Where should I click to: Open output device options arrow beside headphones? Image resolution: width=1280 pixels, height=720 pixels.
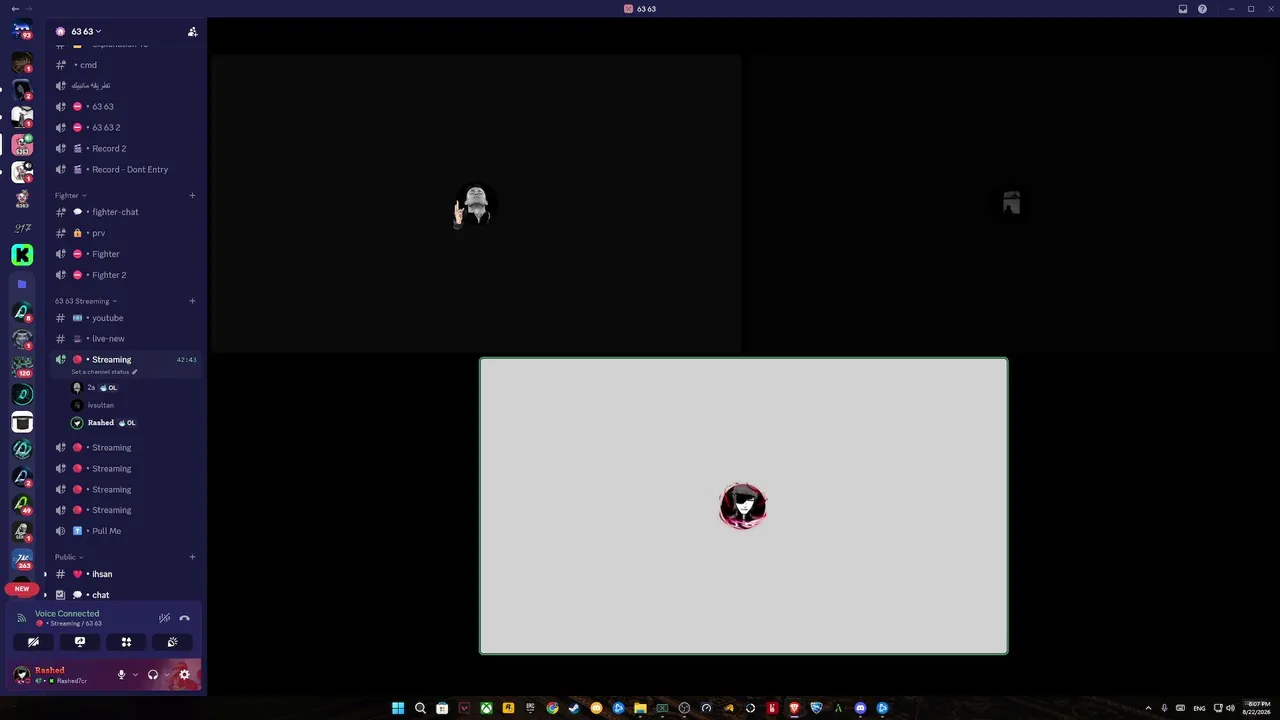[x=166, y=675]
